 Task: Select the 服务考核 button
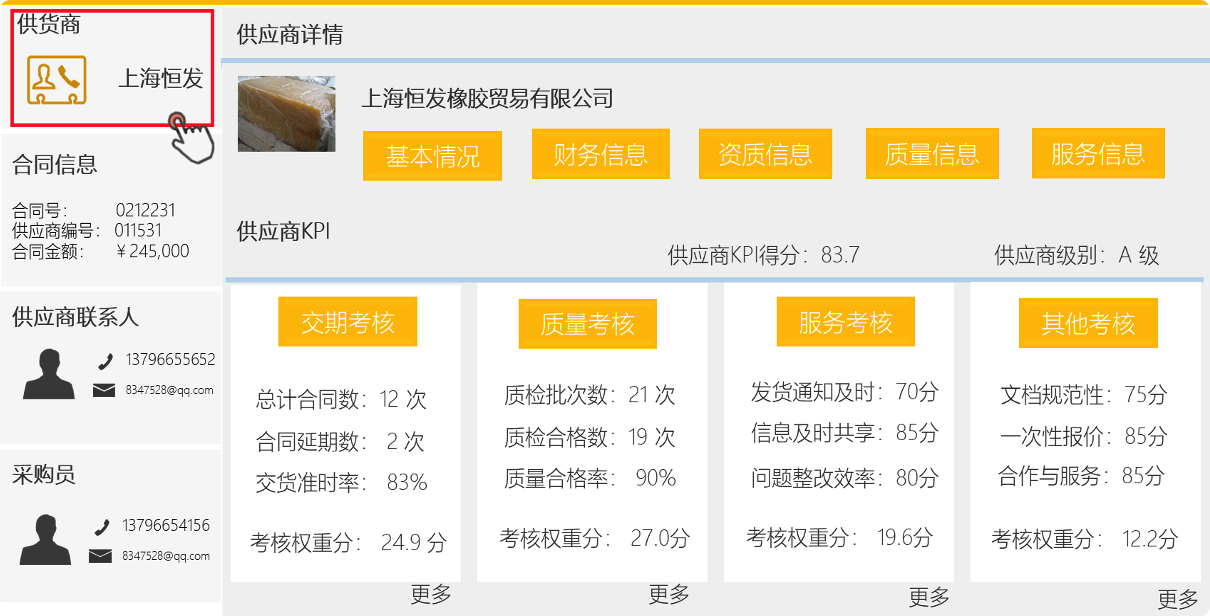845,322
